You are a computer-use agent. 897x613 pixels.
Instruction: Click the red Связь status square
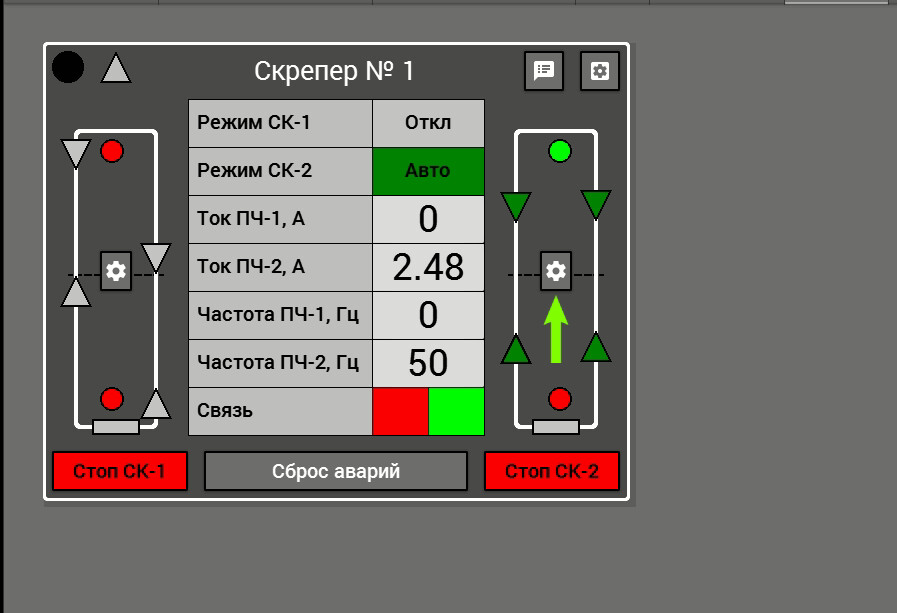tap(400, 411)
